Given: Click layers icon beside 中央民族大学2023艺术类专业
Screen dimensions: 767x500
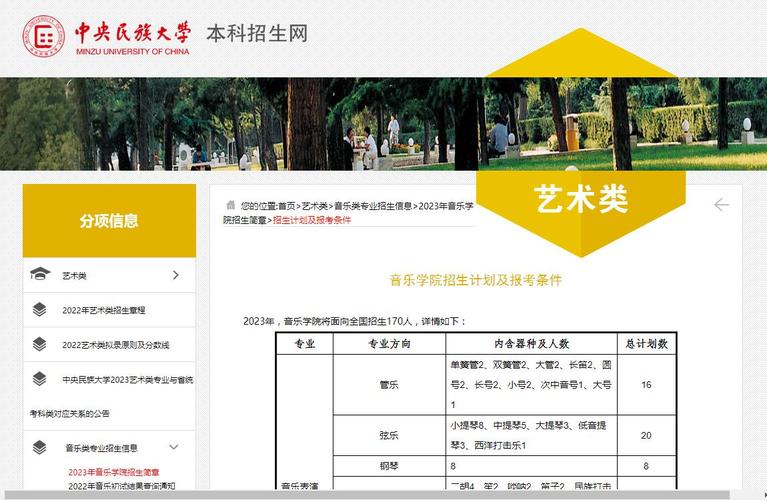Looking at the screenshot, I should pyautogui.click(x=40, y=379).
